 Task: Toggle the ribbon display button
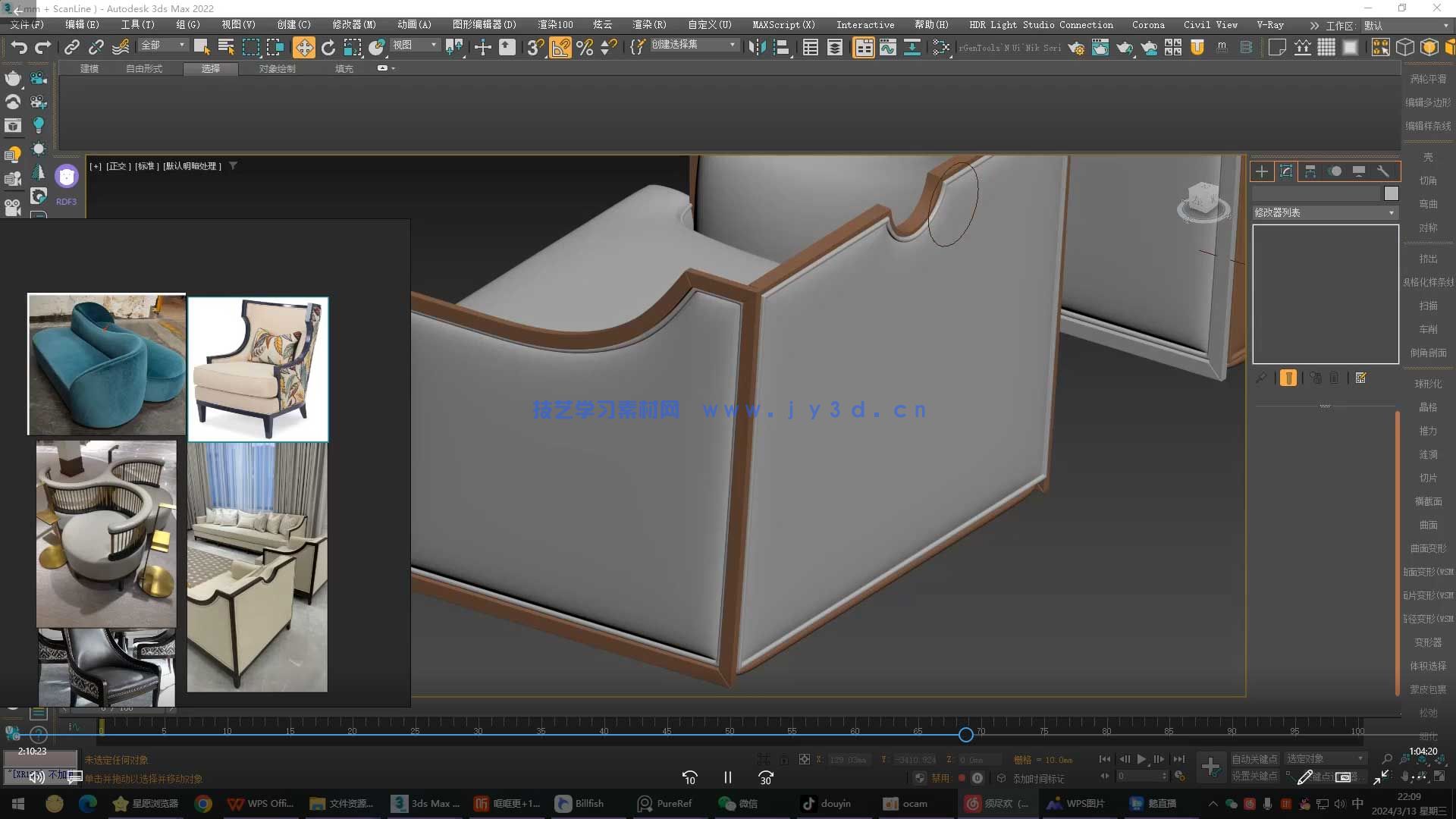(x=863, y=48)
